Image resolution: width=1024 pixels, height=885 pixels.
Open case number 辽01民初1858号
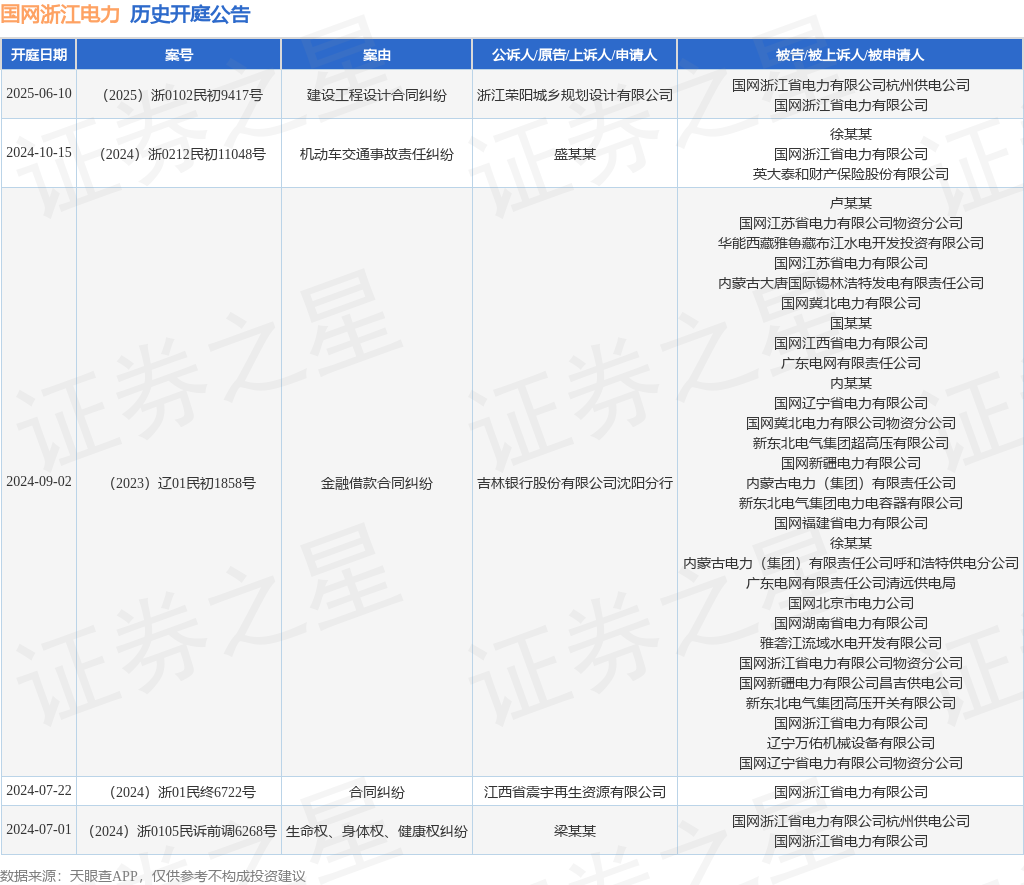[179, 483]
